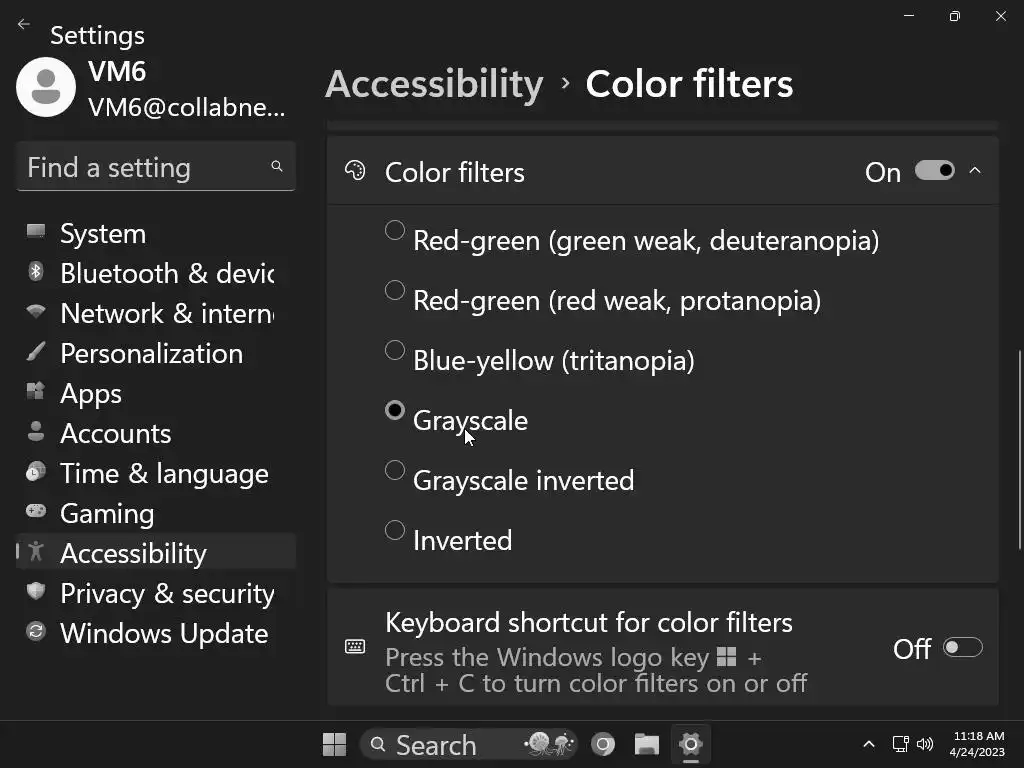Screen dimensions: 1024x768
Task: Enable keyboard shortcut for color filters
Action: click(963, 648)
